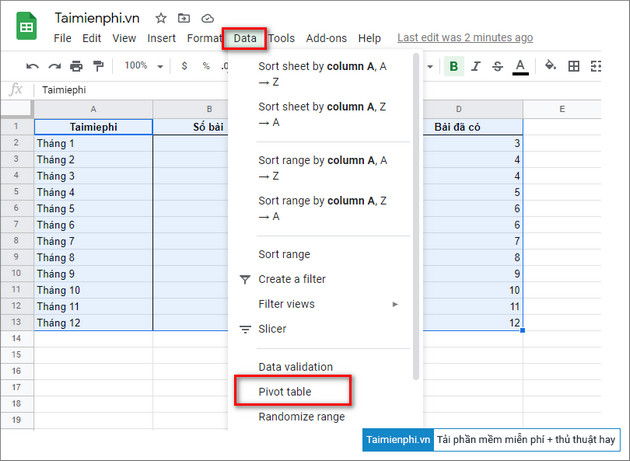Open the Insert menu
The width and height of the screenshot is (630, 461).
click(161, 38)
